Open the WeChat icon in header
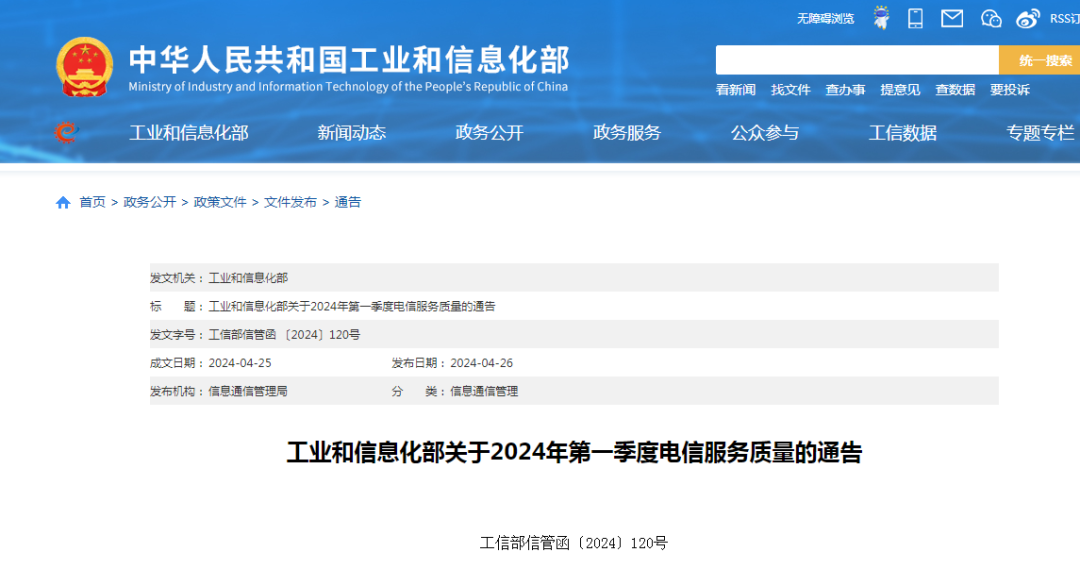 (x=991, y=18)
